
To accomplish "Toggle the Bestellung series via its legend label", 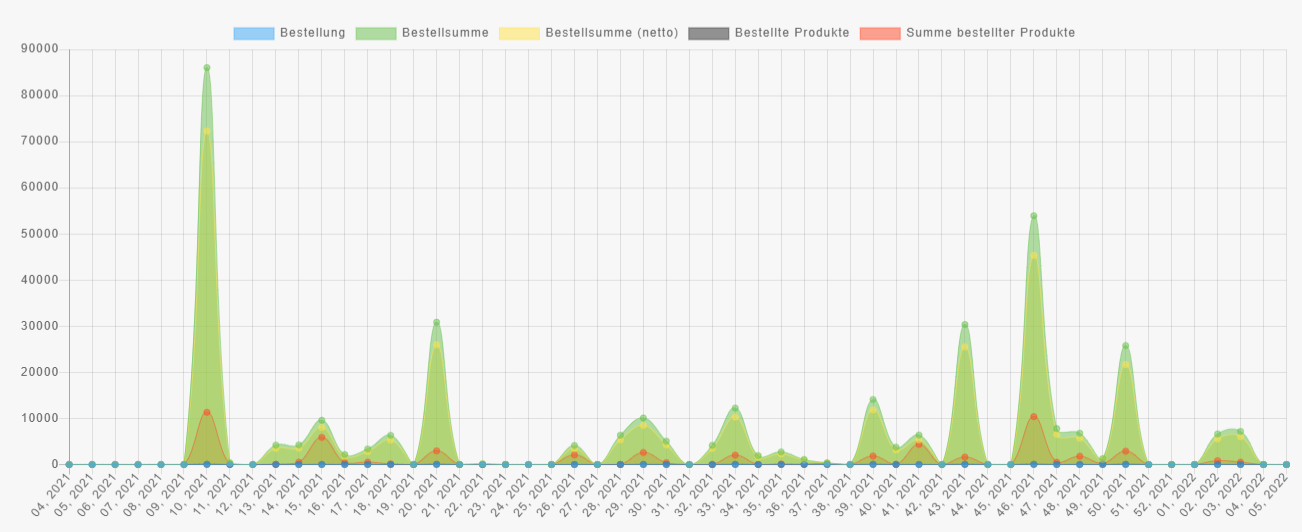I will 312,33.
